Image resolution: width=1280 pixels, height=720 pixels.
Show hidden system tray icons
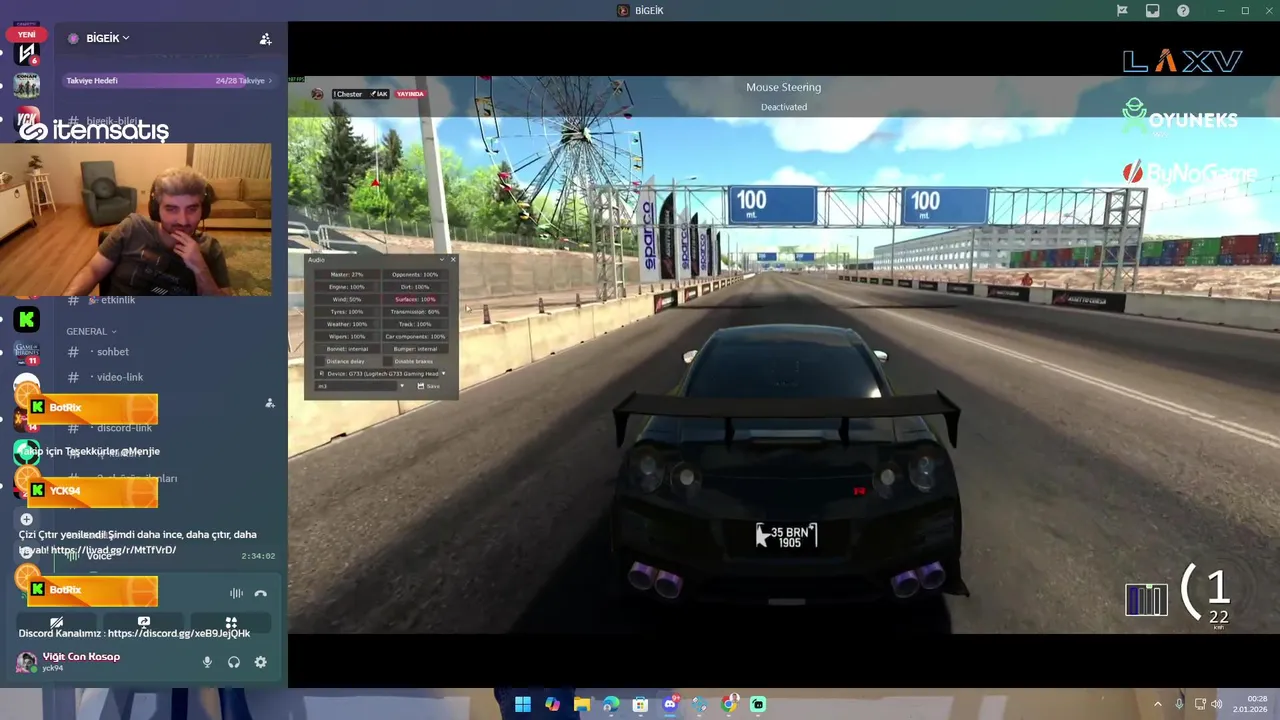coord(1158,704)
